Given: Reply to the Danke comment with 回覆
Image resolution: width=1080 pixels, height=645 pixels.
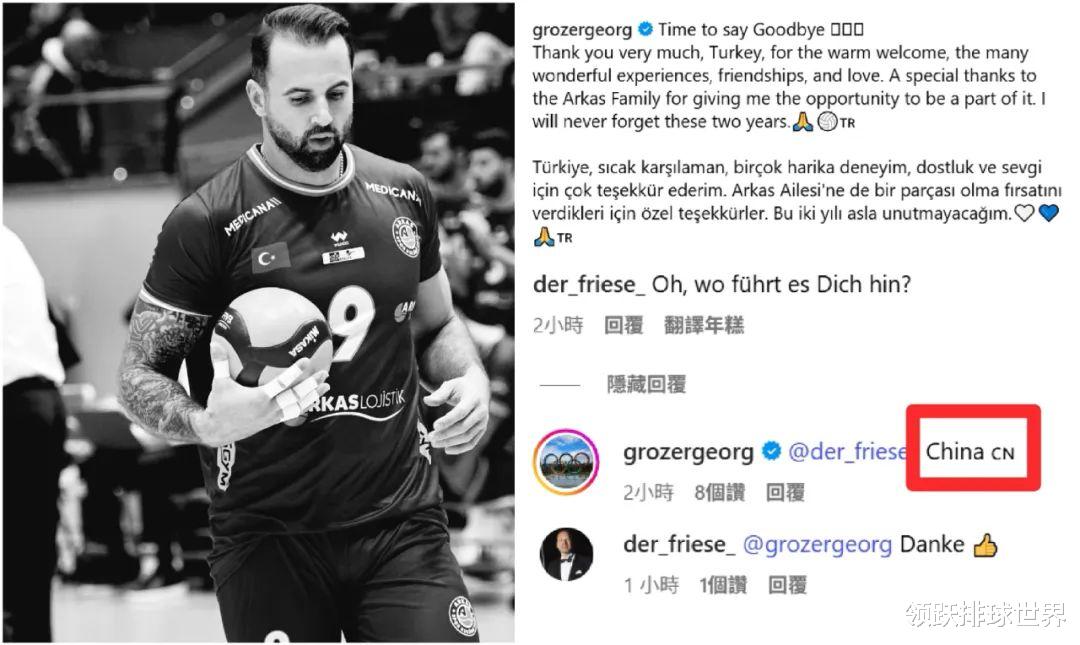Looking at the screenshot, I should coord(787,586).
